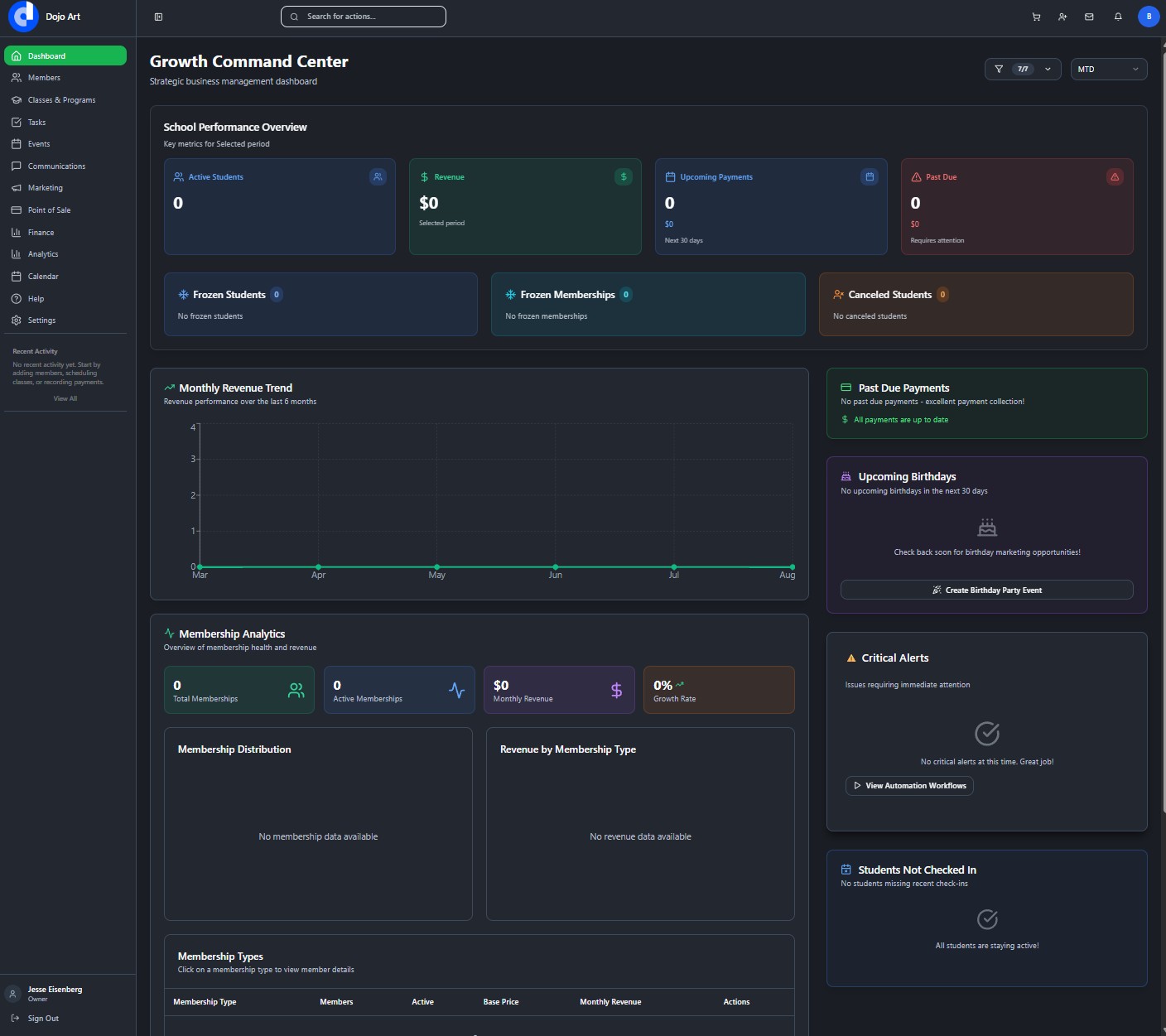This screenshot has width=1166, height=1036.
Task: Toggle the sidebar collapse icon
Action: point(158,17)
